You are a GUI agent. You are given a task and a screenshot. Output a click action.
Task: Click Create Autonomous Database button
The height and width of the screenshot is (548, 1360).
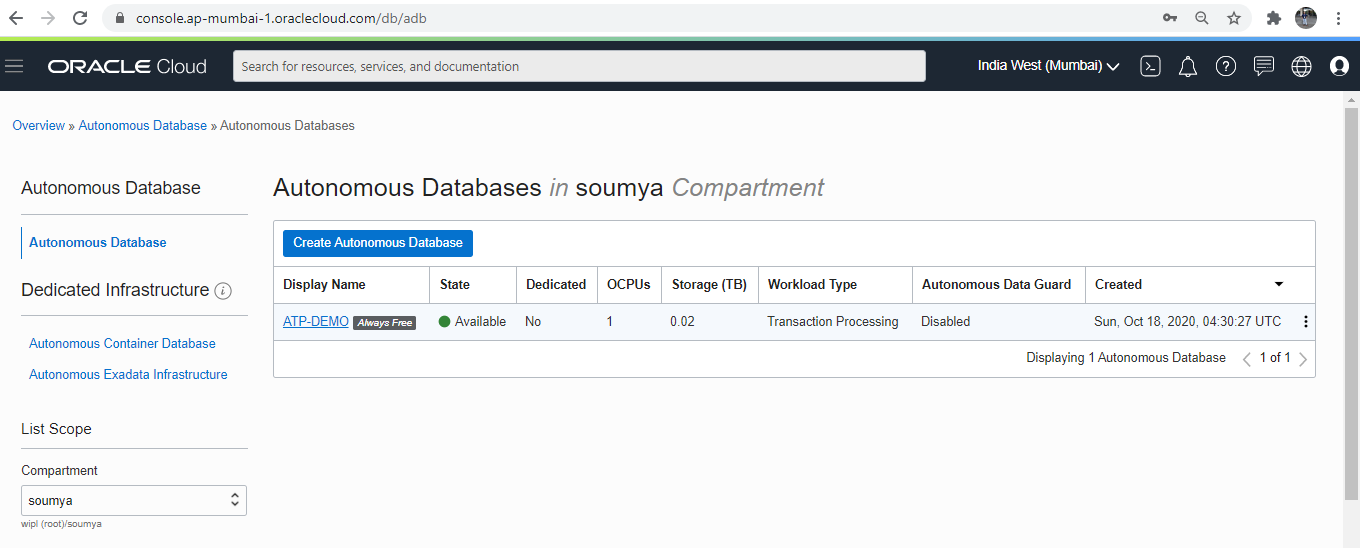point(378,243)
